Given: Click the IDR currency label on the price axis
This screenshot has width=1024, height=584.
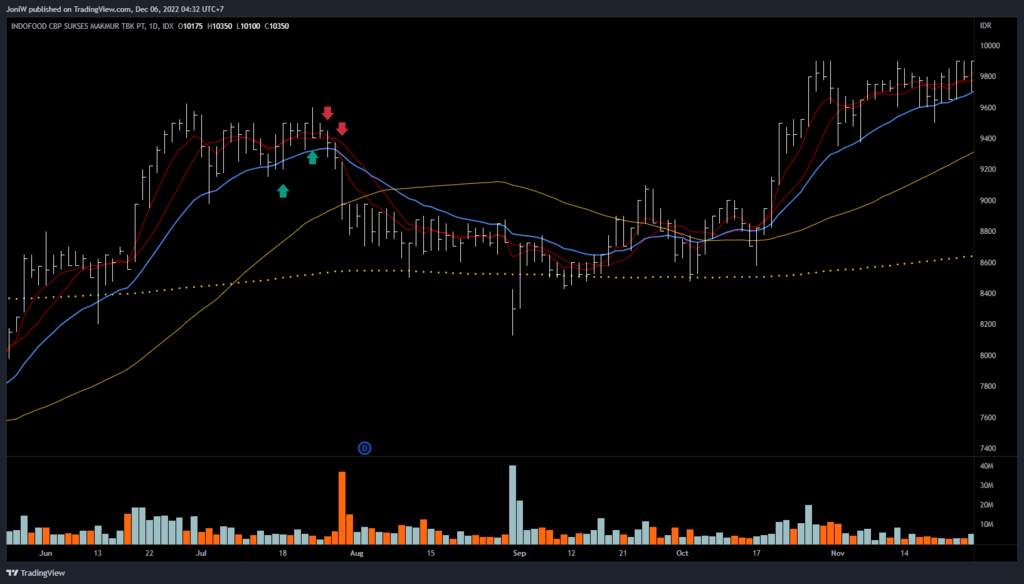Looking at the screenshot, I should point(988,25).
